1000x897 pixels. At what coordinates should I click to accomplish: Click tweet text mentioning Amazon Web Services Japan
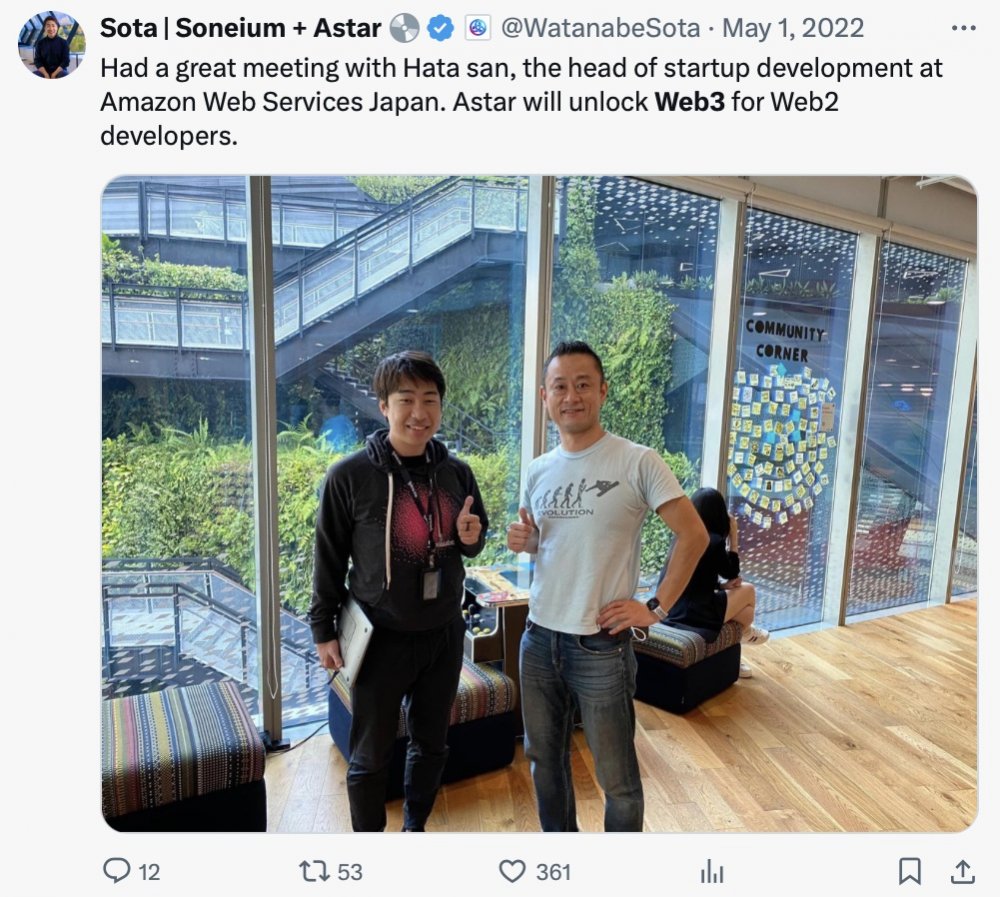click(521, 101)
